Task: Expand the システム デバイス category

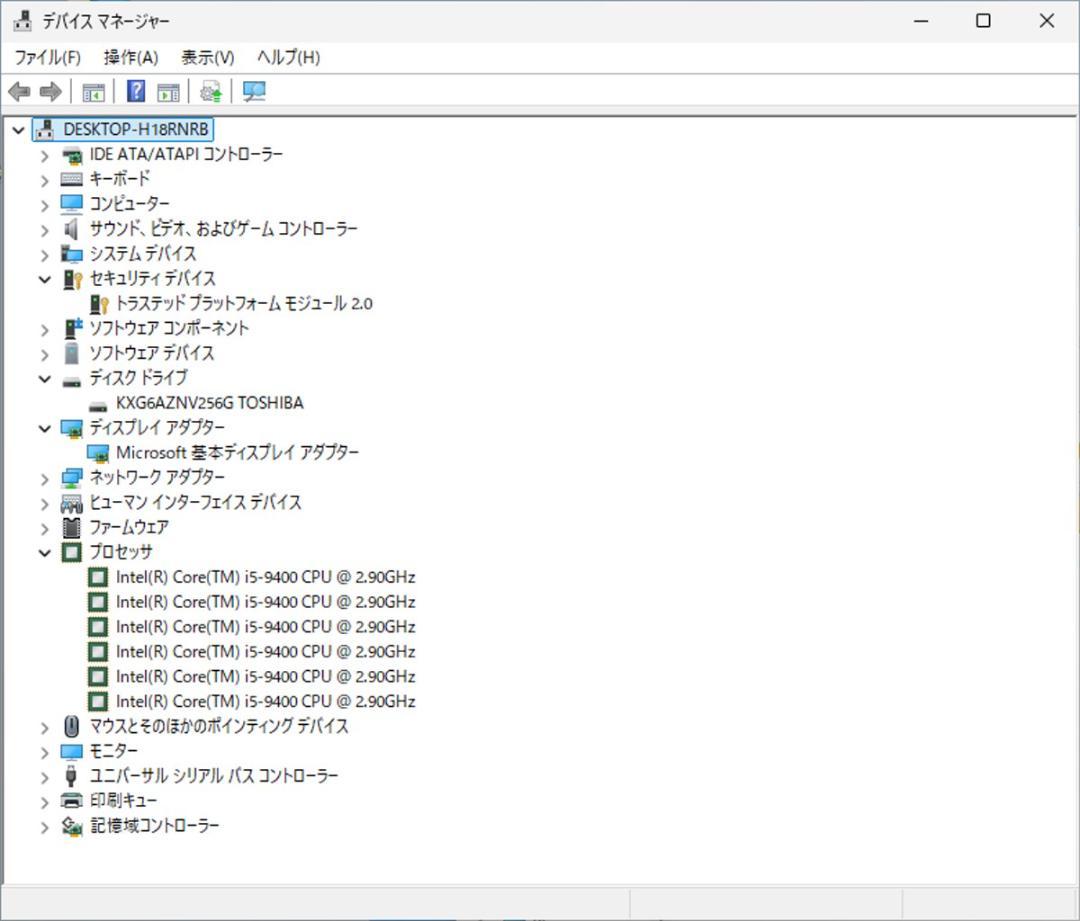Action: coord(45,255)
